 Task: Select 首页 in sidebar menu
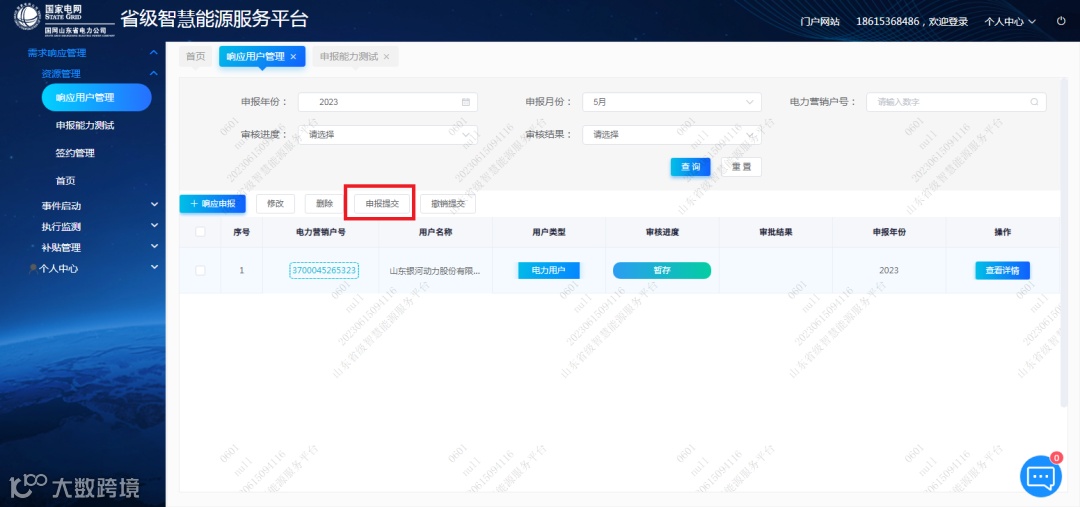coord(65,180)
